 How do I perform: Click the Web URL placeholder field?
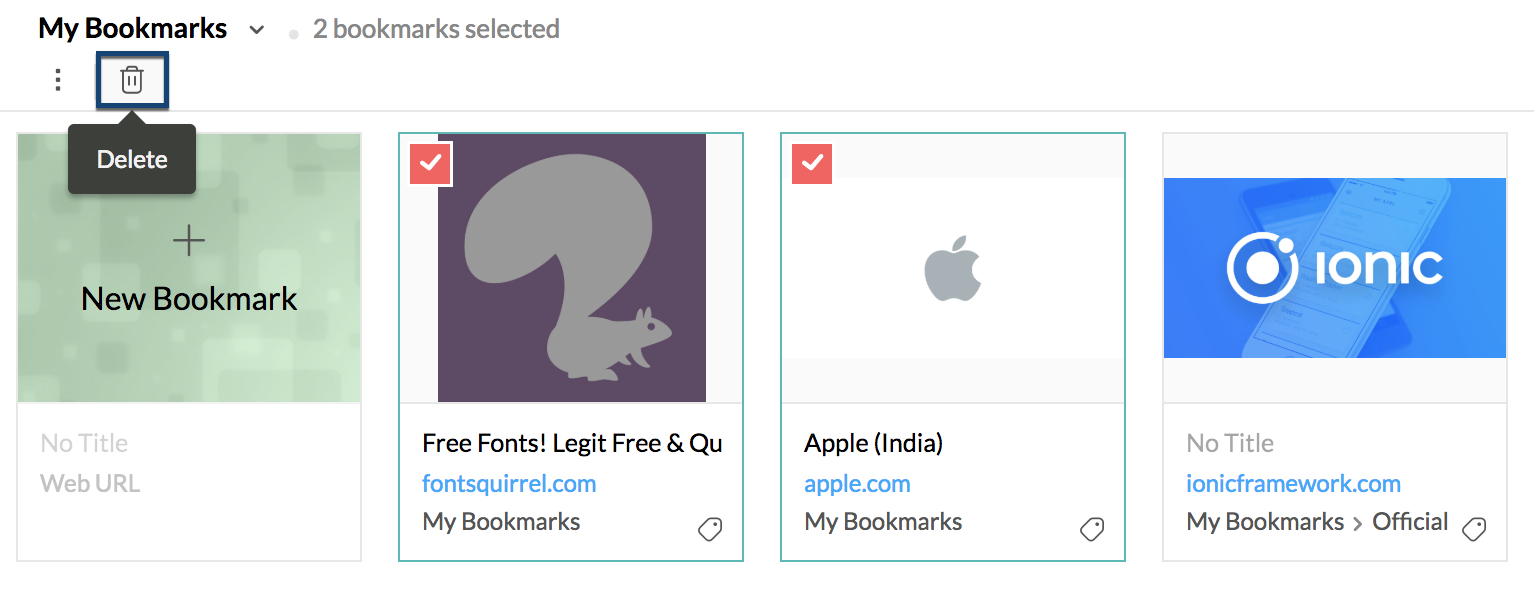[90, 484]
